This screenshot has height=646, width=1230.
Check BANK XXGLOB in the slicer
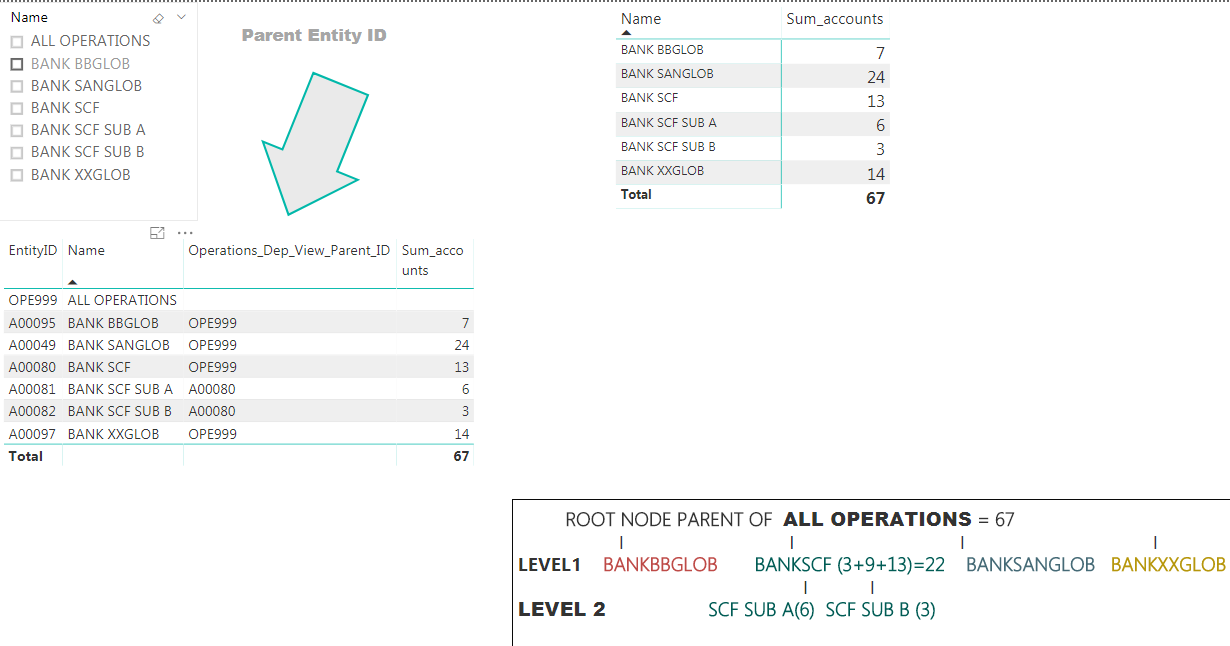(16, 175)
